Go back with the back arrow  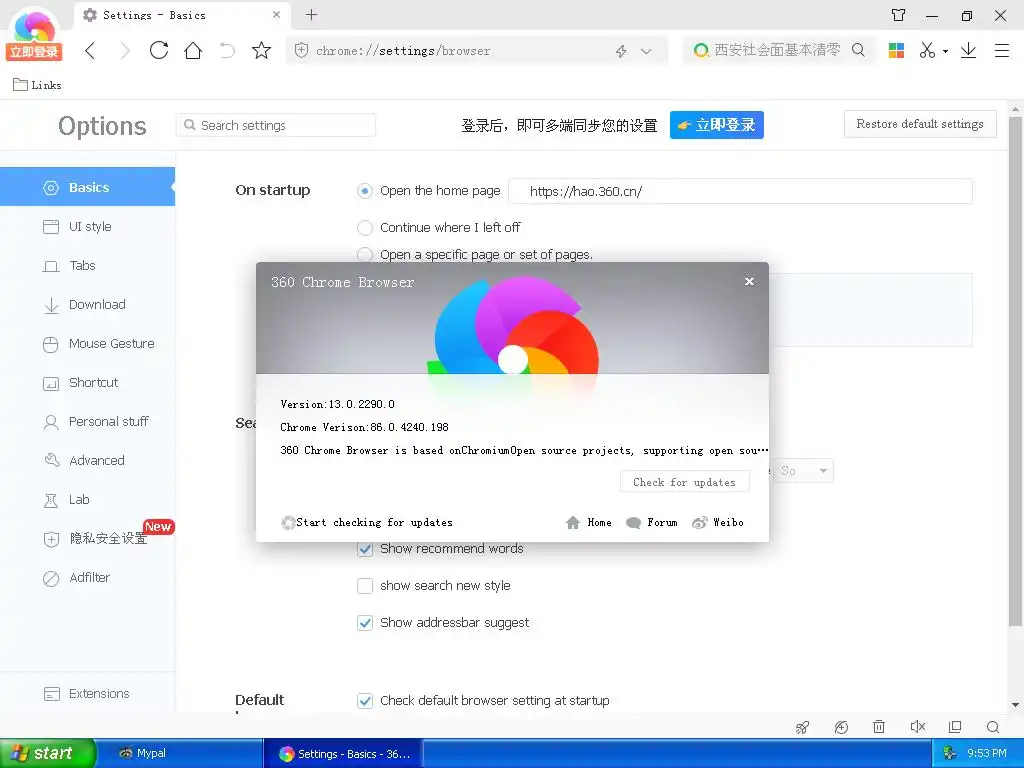click(x=90, y=50)
